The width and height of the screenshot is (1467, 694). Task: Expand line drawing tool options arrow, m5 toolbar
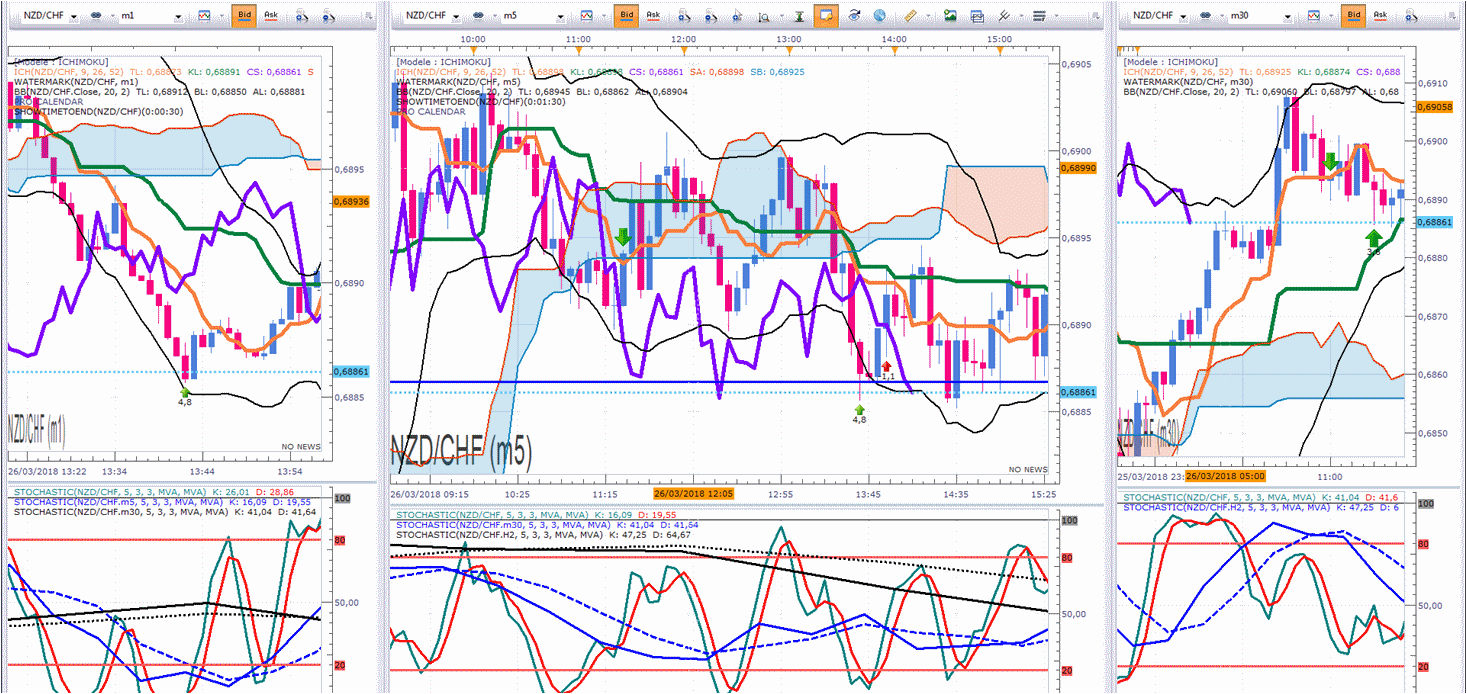[1021, 16]
